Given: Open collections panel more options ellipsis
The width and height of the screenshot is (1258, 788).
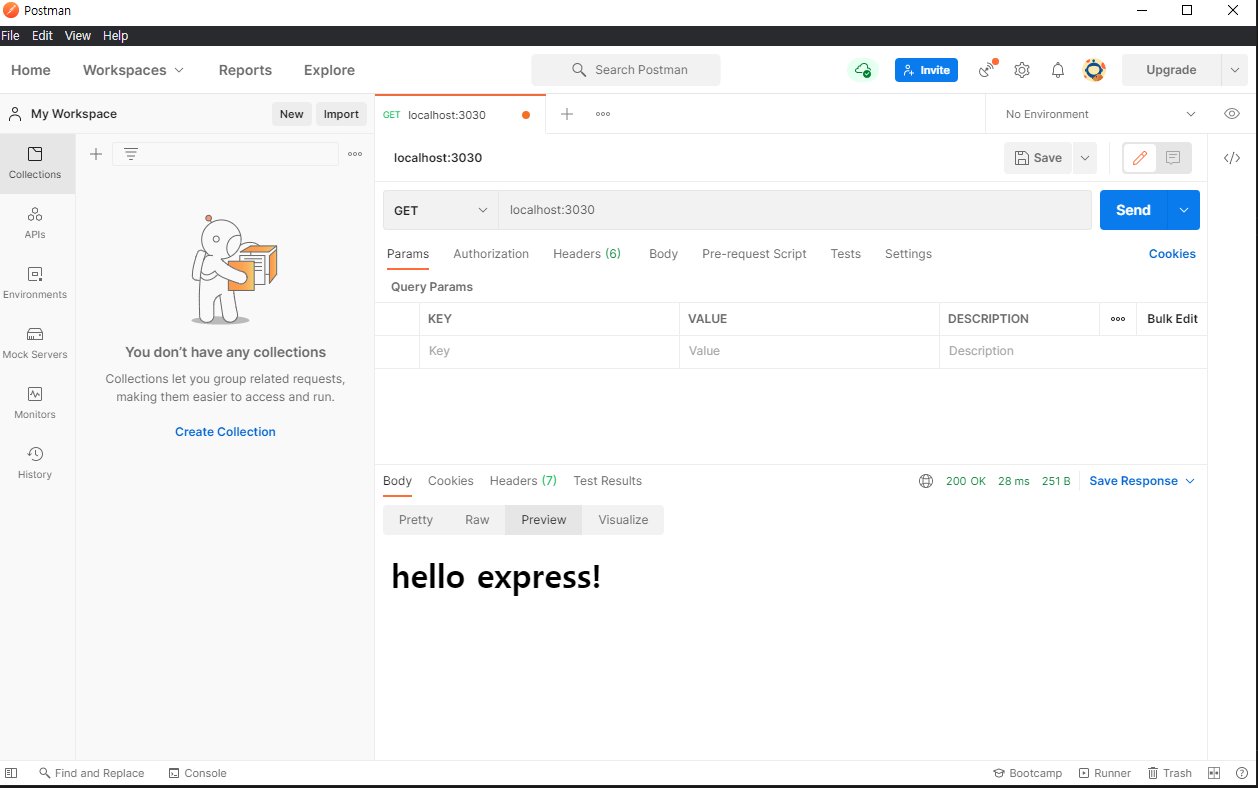Looking at the screenshot, I should (355, 154).
